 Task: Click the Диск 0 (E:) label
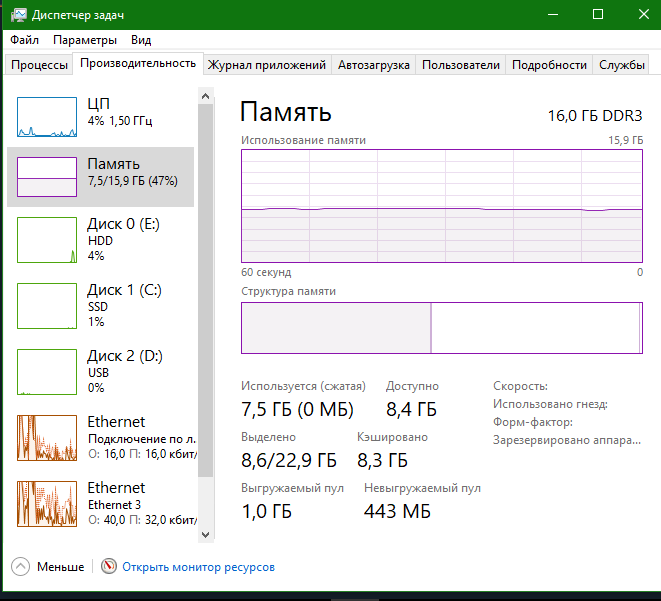point(124,224)
